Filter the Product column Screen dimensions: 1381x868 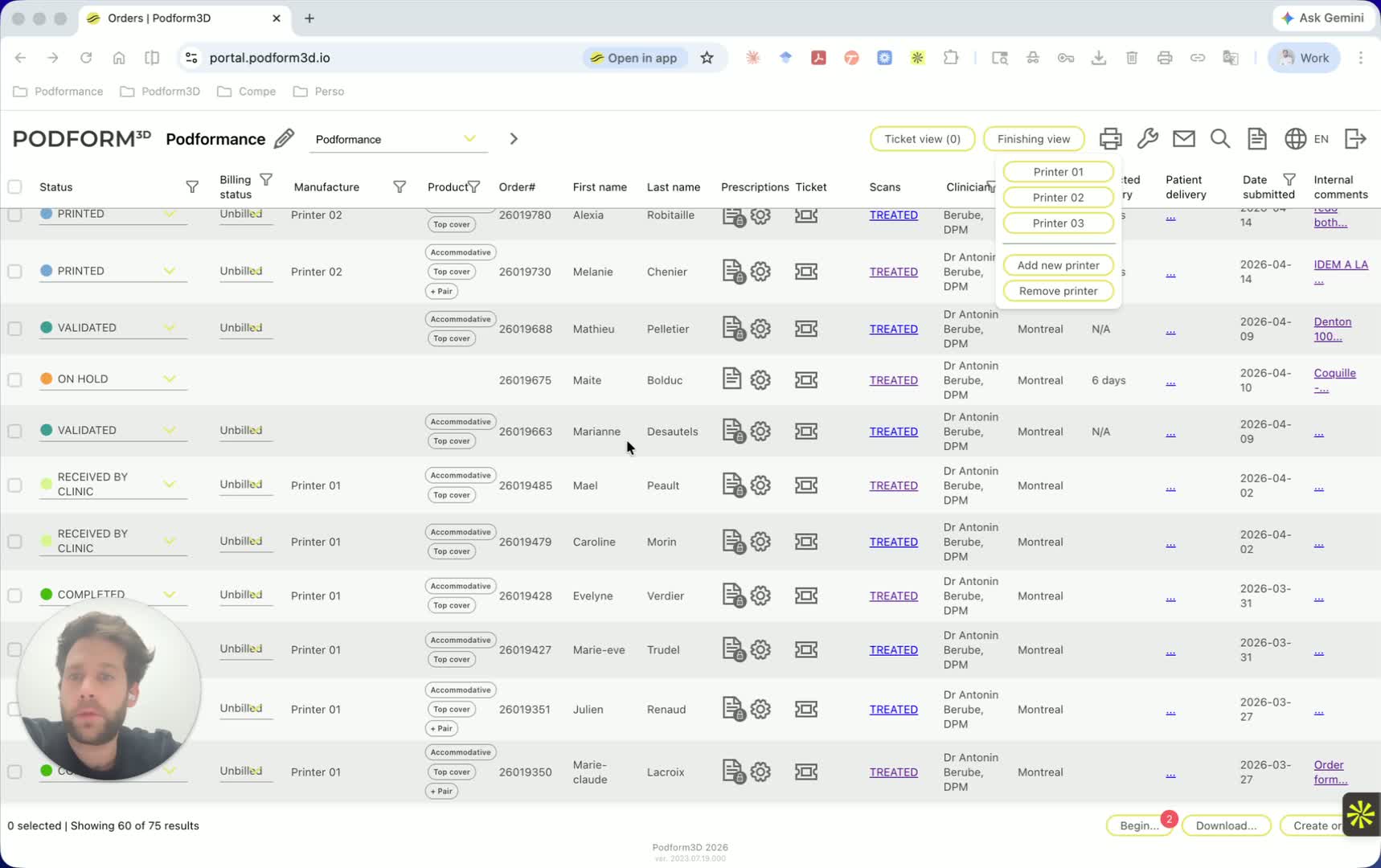point(474,187)
